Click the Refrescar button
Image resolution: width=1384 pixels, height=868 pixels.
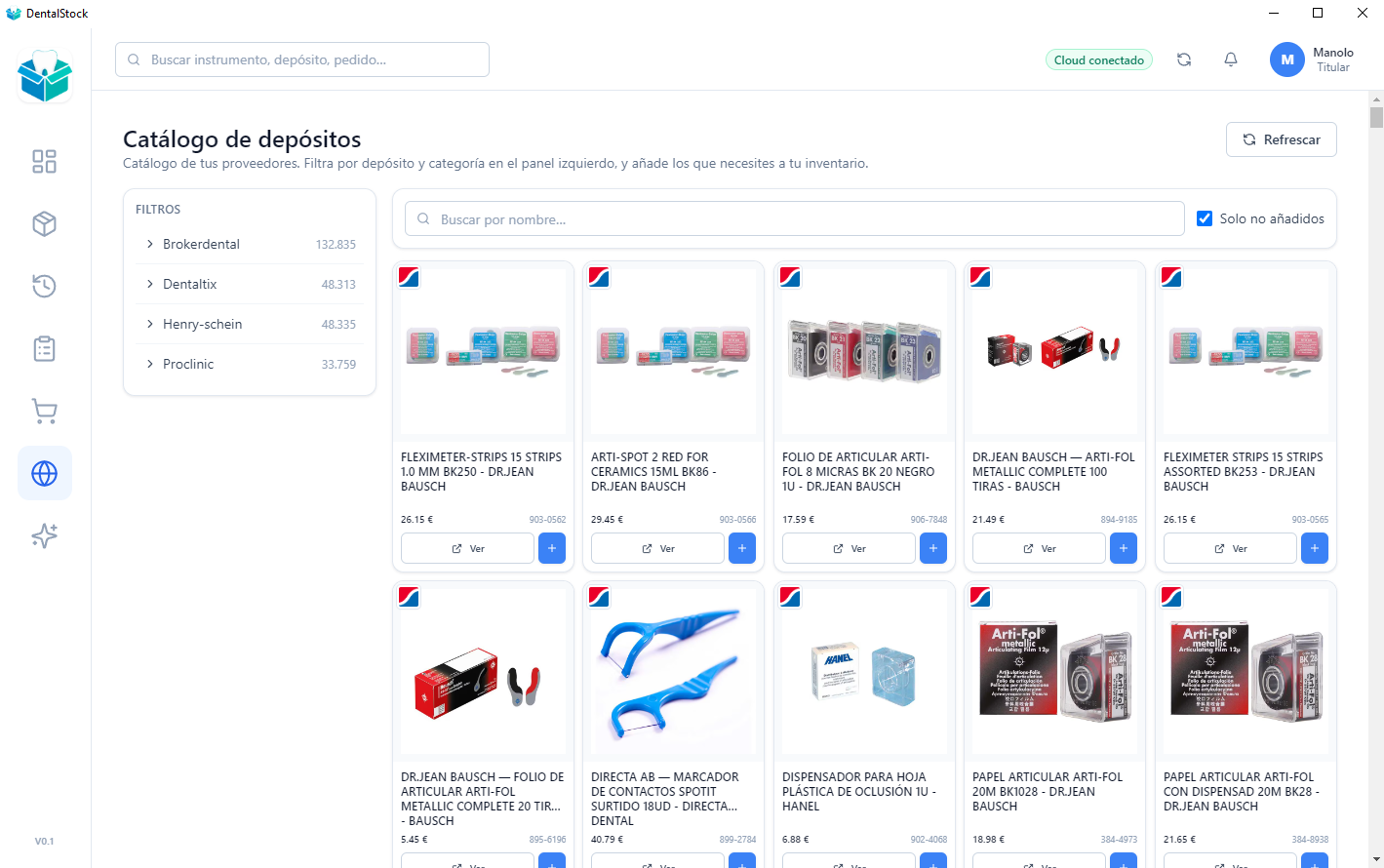tap(1282, 139)
